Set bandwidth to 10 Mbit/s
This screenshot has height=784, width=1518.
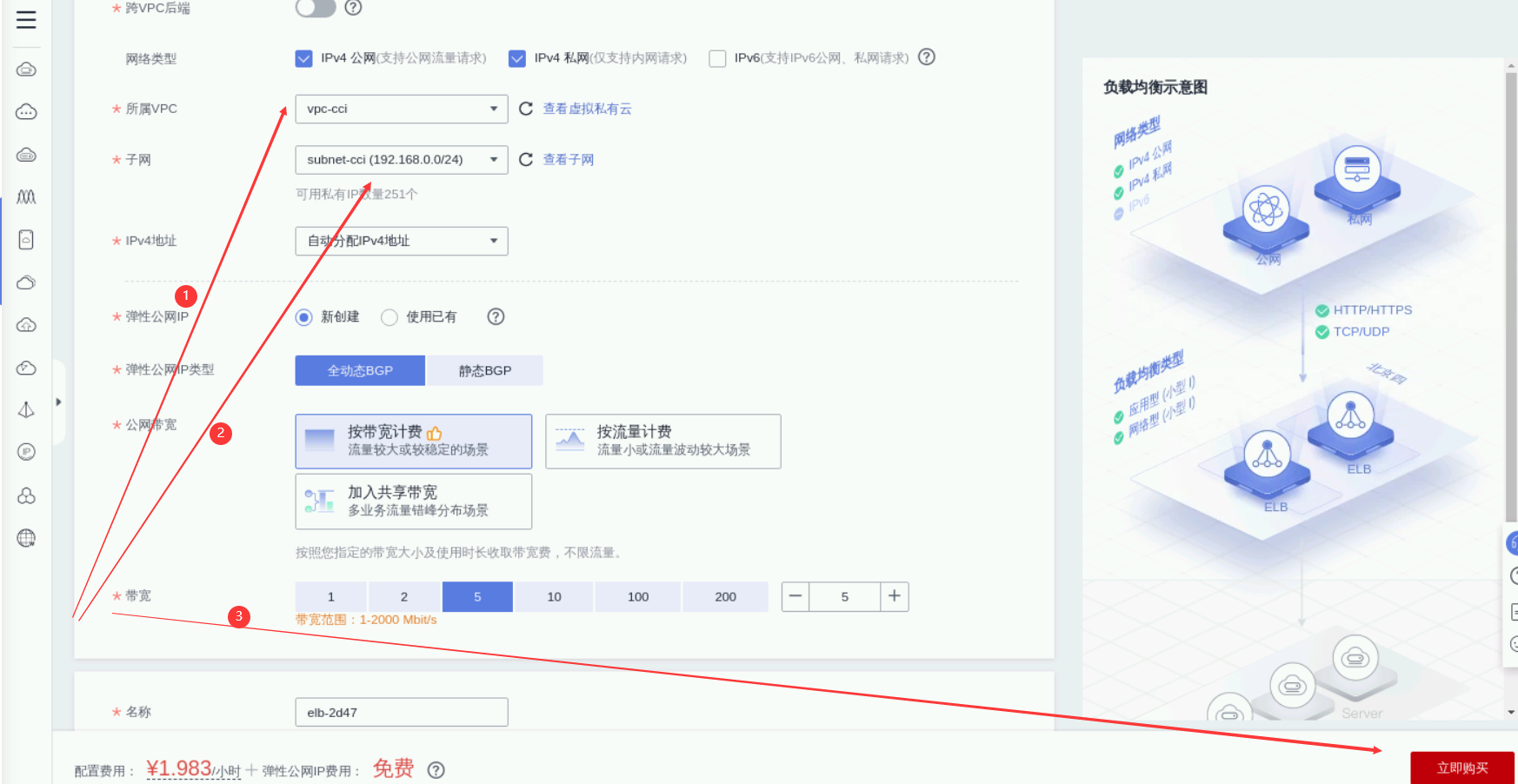point(555,597)
